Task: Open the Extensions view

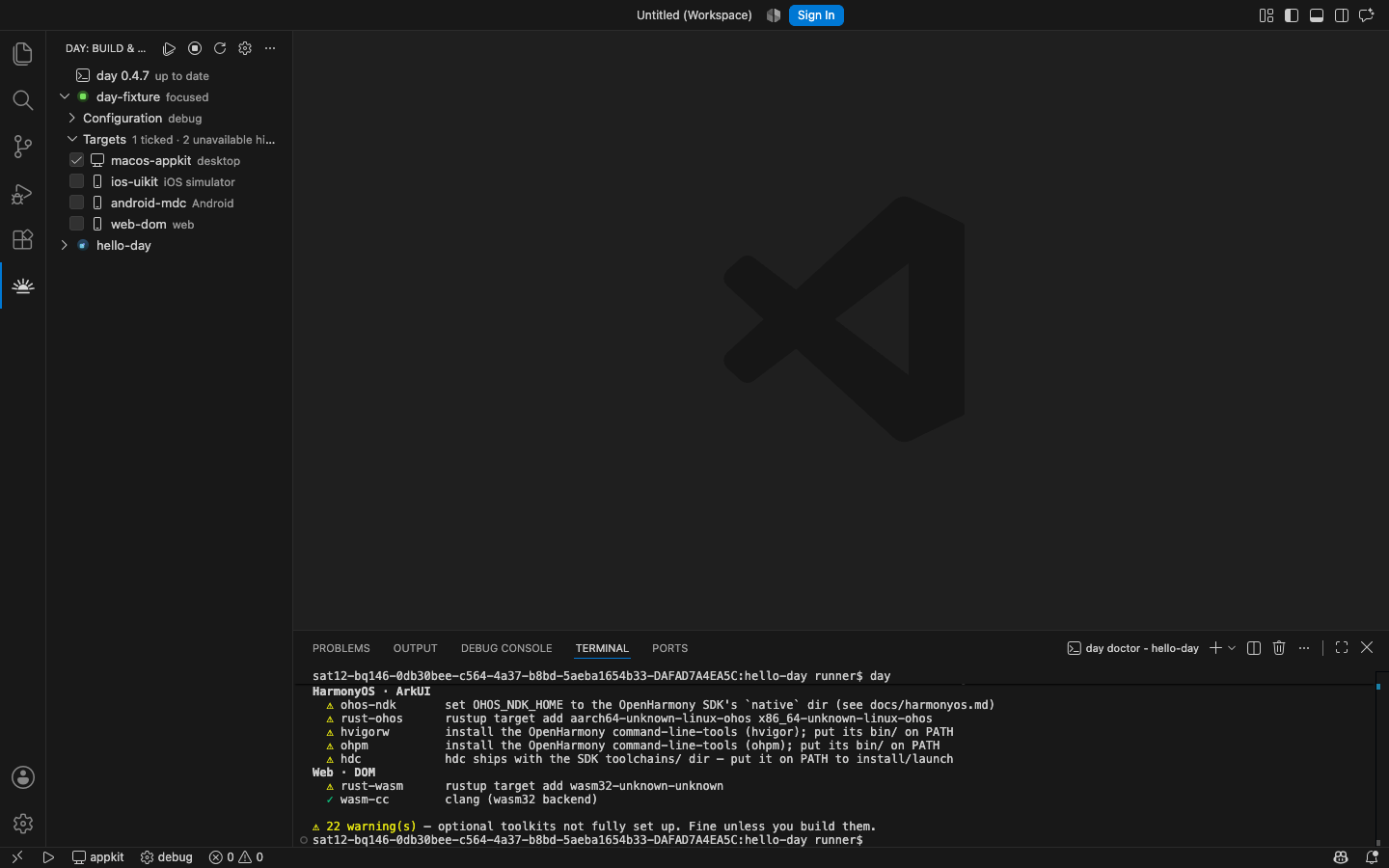Action: tap(23, 239)
